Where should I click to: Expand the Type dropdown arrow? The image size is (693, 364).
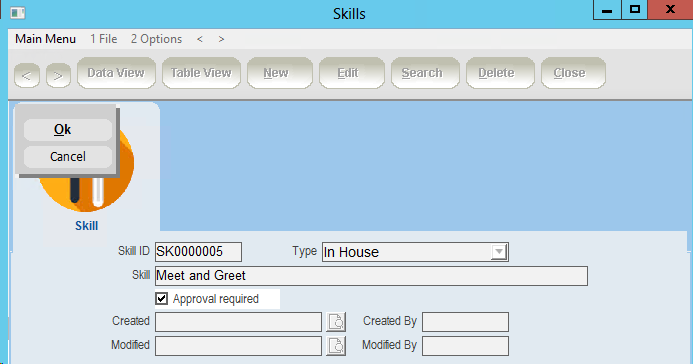(499, 252)
